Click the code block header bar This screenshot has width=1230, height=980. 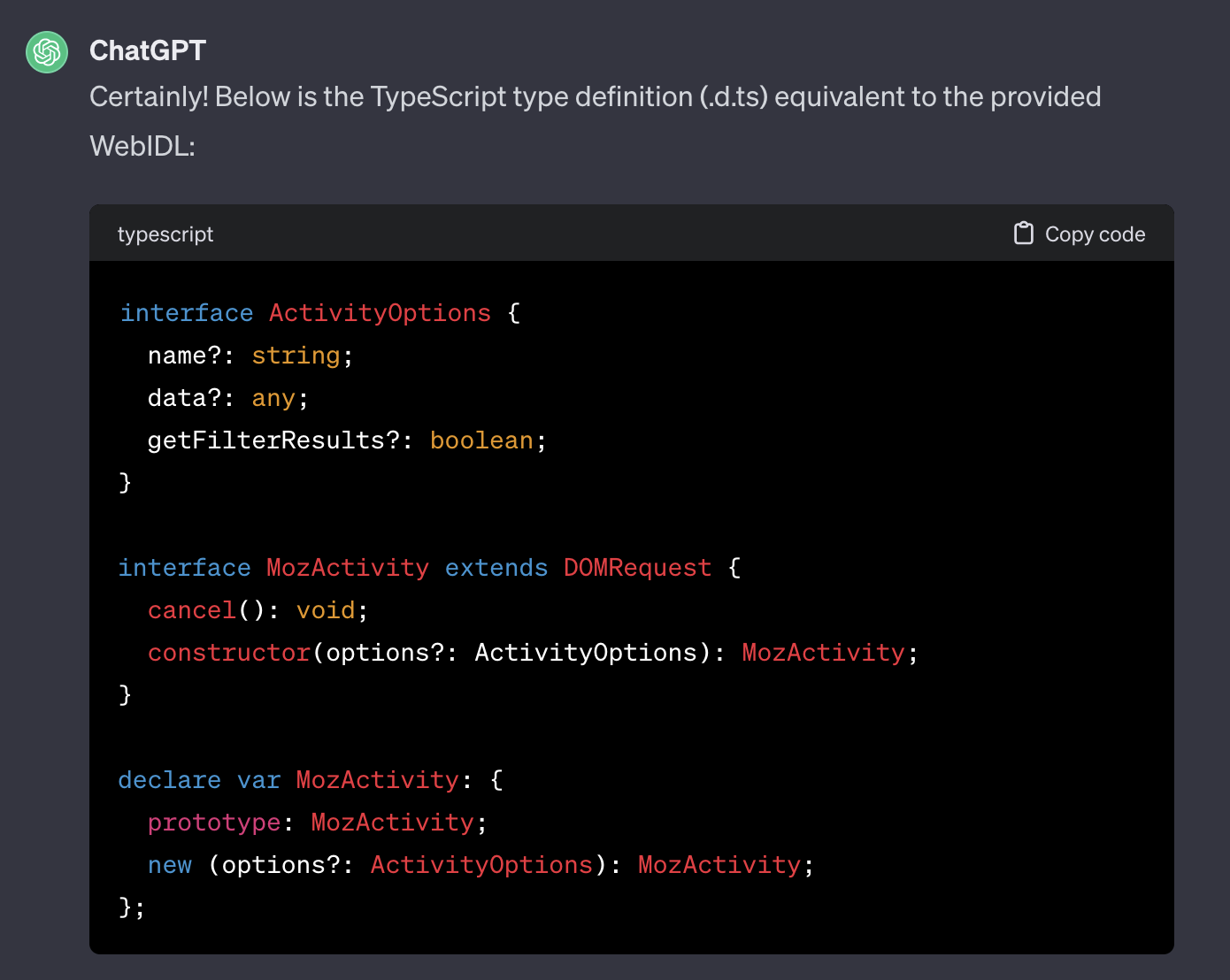619,233
